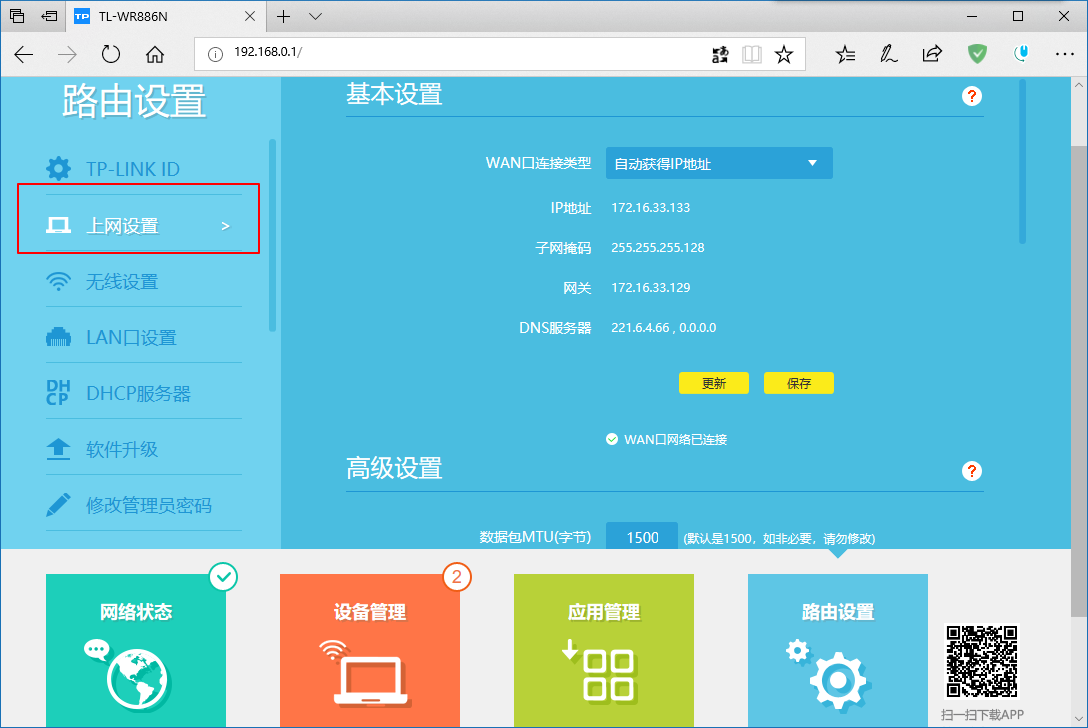
Task: Click help icon beside 基本设置
Action: click(x=971, y=96)
